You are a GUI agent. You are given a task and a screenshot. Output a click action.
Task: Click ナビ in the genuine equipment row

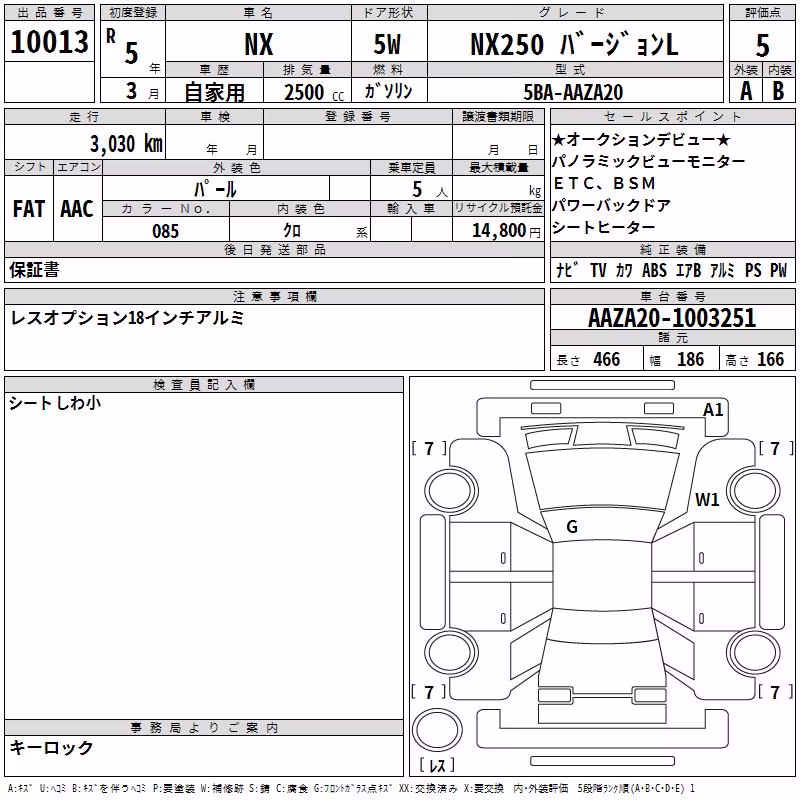pos(567,270)
